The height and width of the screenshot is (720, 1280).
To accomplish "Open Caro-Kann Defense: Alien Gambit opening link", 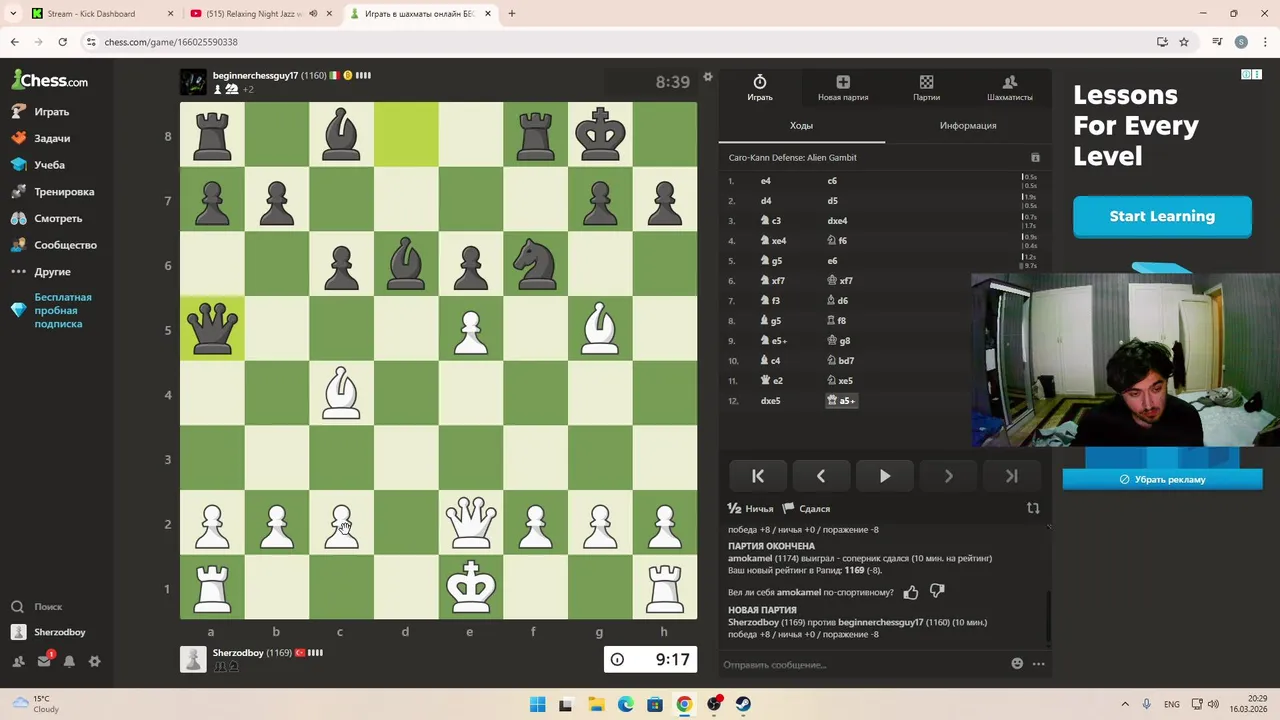I will click(x=792, y=158).
